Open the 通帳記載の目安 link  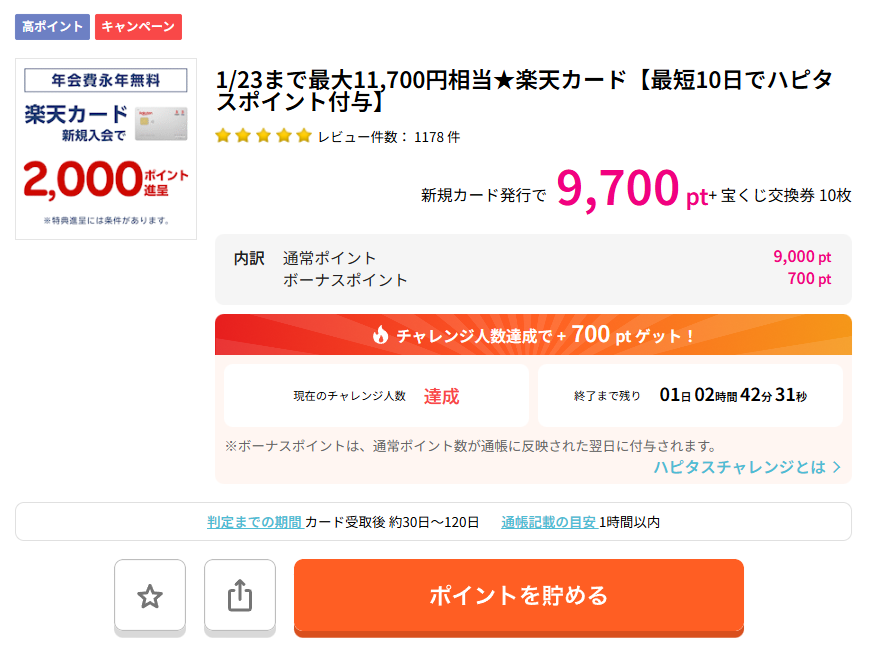[548, 522]
